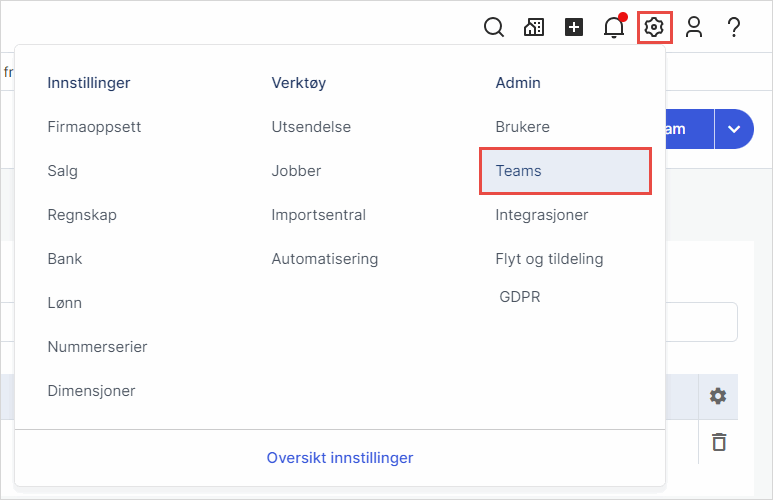The height and width of the screenshot is (500, 773).
Task: Click the Oversikt innstillinger link
Action: point(339,458)
